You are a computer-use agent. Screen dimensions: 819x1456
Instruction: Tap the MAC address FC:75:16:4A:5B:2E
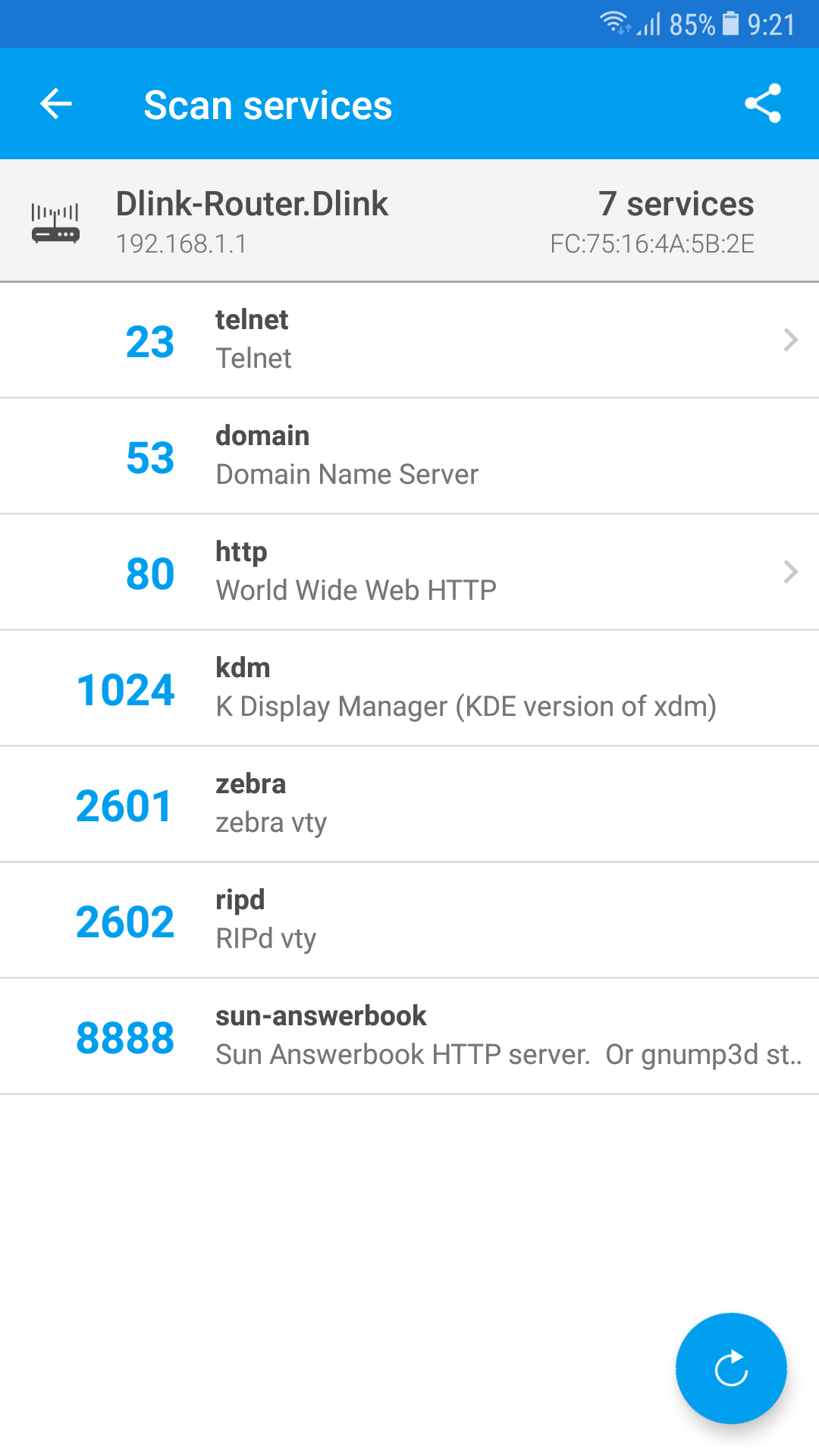652,244
